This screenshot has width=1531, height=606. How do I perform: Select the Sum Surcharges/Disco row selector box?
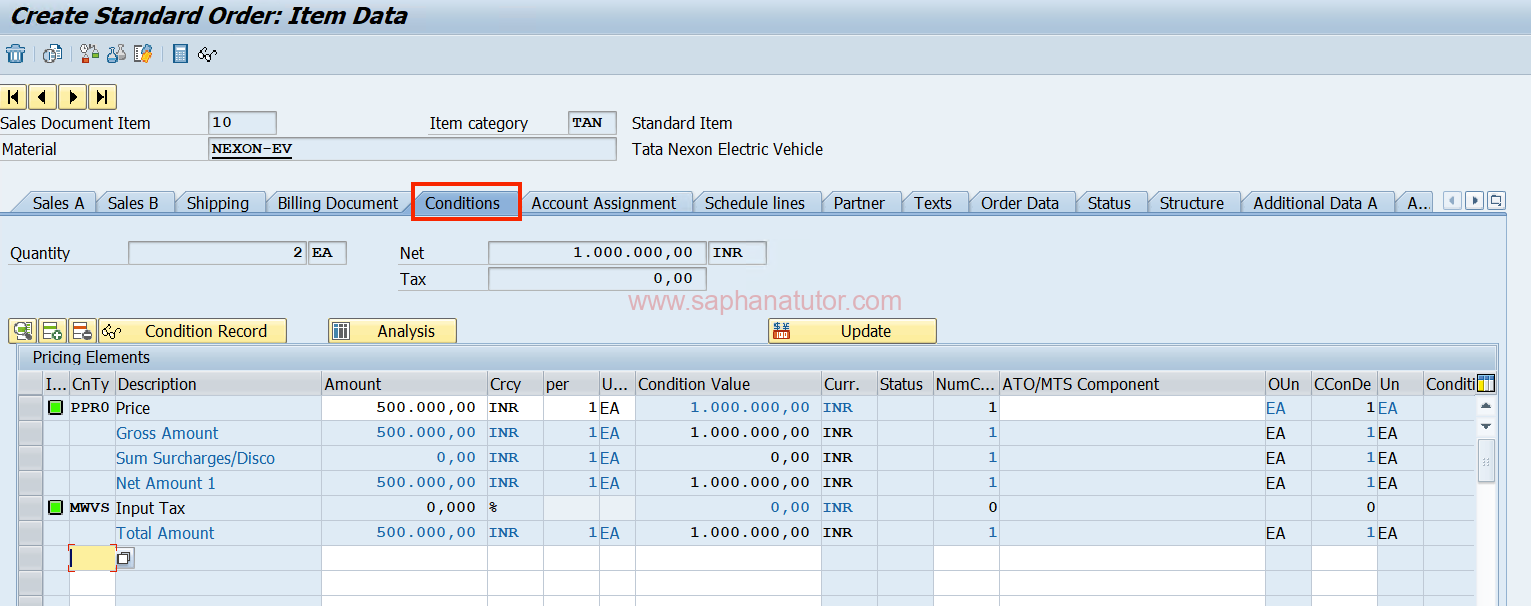point(30,458)
